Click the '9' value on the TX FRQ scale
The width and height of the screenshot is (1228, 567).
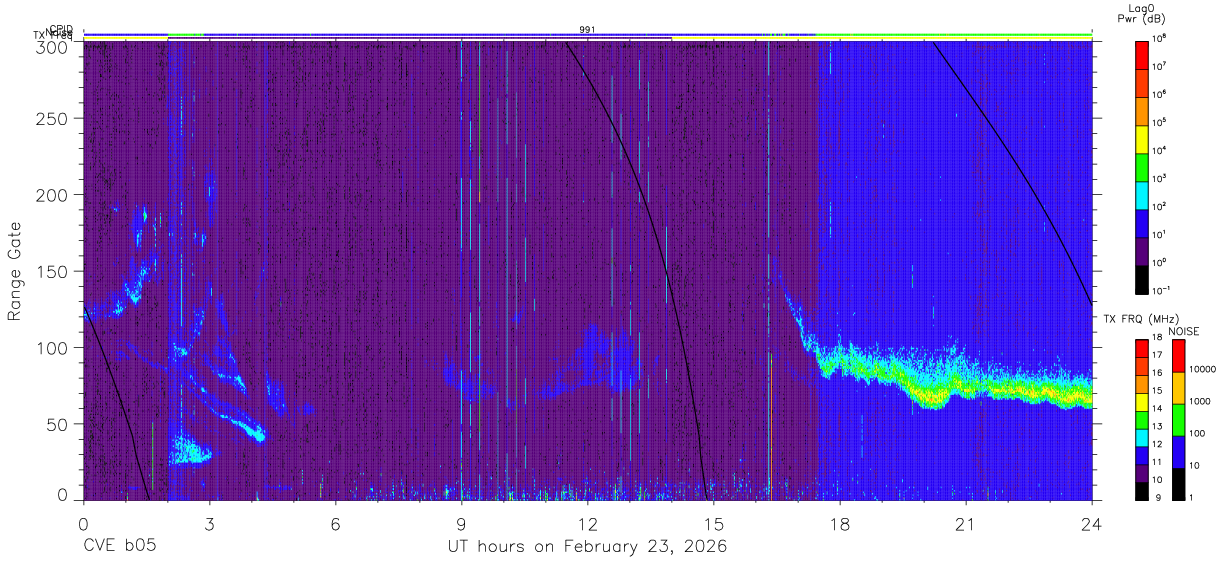1158,497
